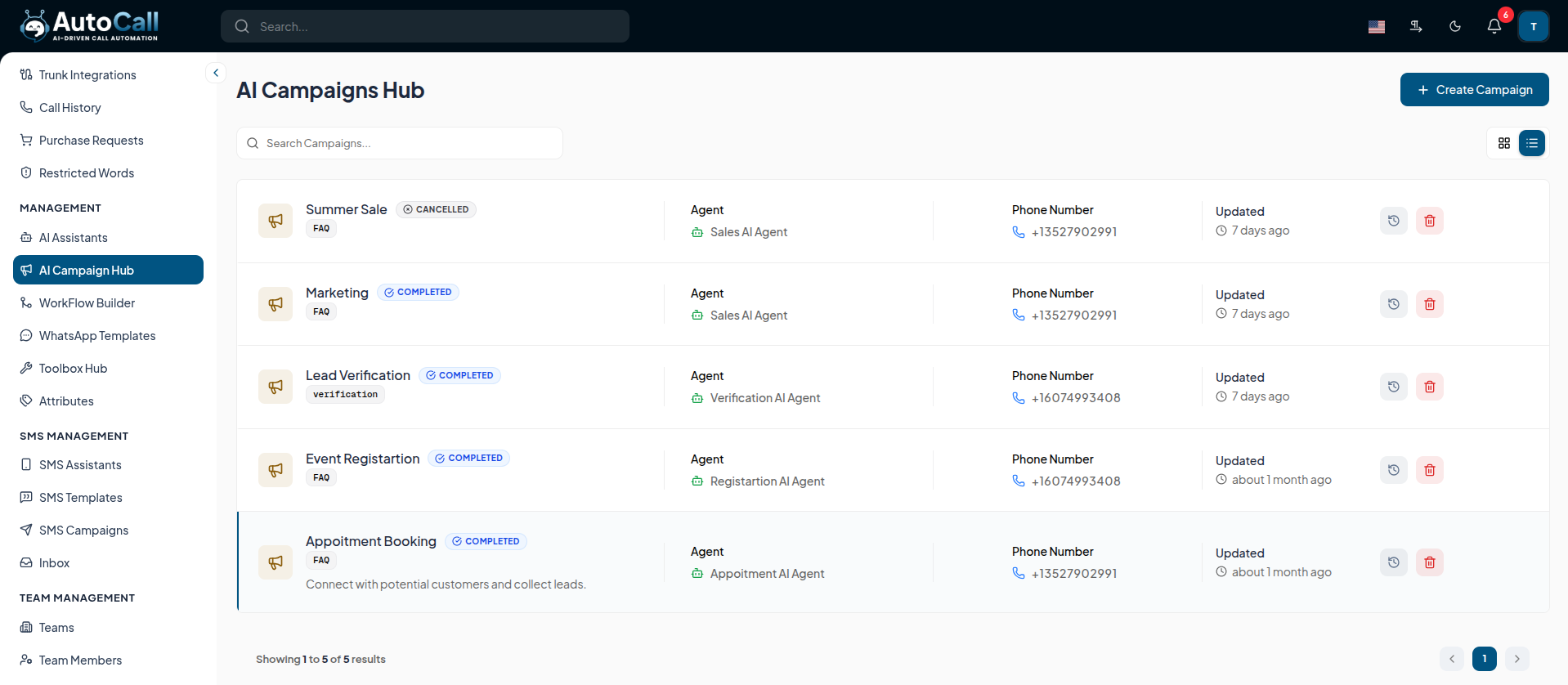
Task: Open the language flag selector
Action: click(1377, 26)
